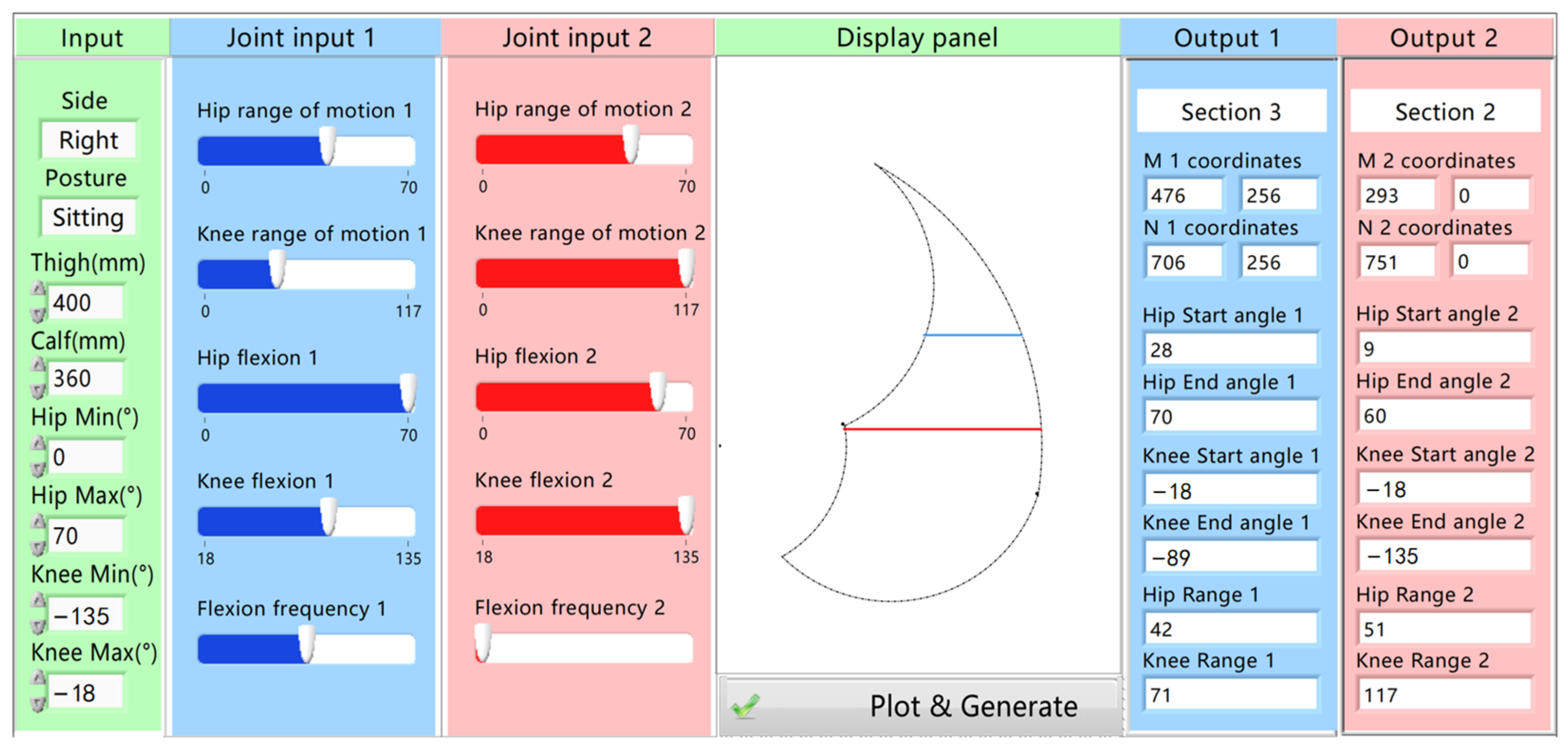Open the Section 2 selector in Output 2

[1444, 111]
